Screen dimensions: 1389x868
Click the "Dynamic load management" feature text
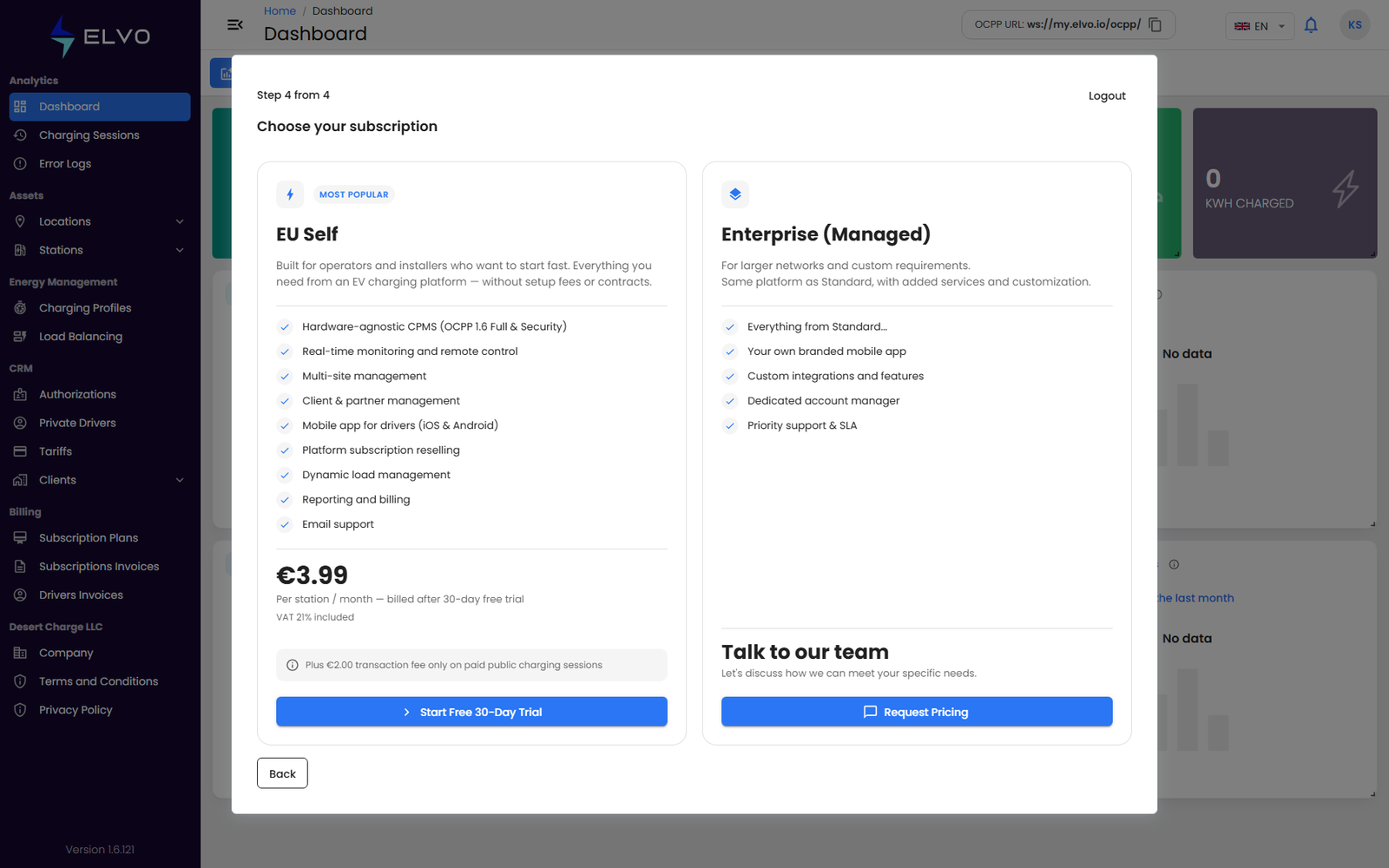376,475
